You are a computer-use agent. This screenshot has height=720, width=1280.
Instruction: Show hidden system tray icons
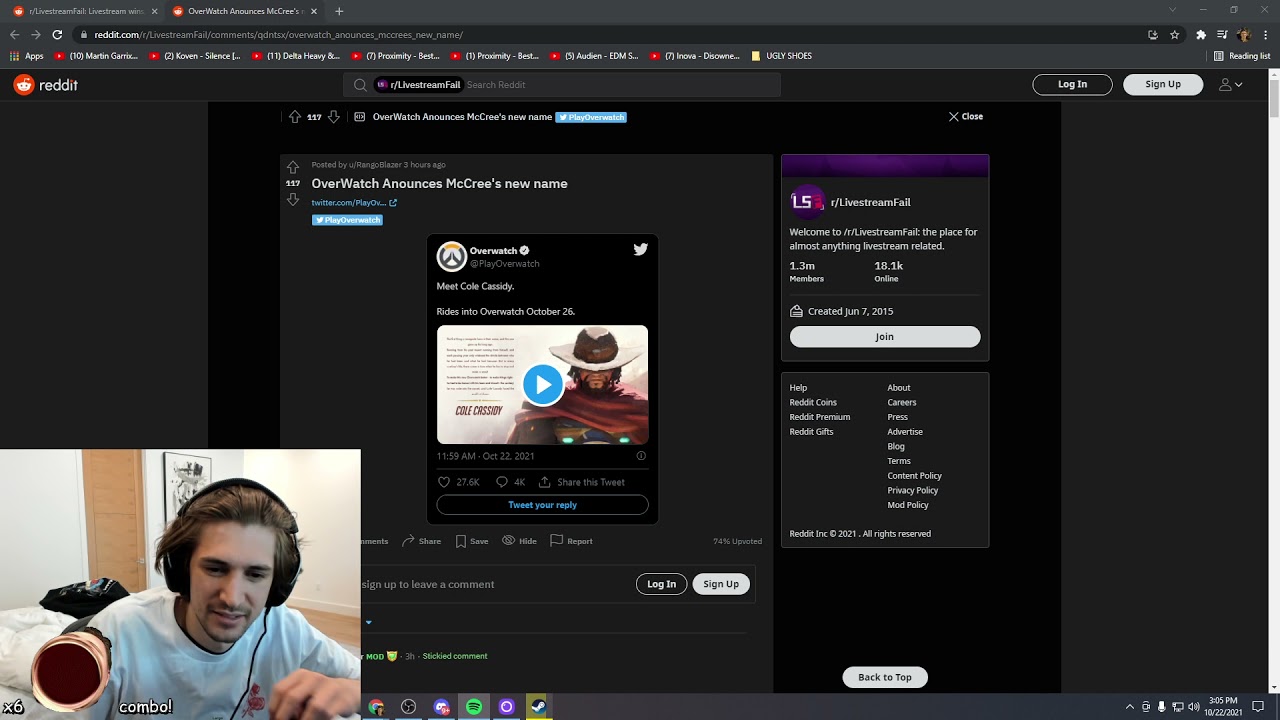coord(1130,707)
